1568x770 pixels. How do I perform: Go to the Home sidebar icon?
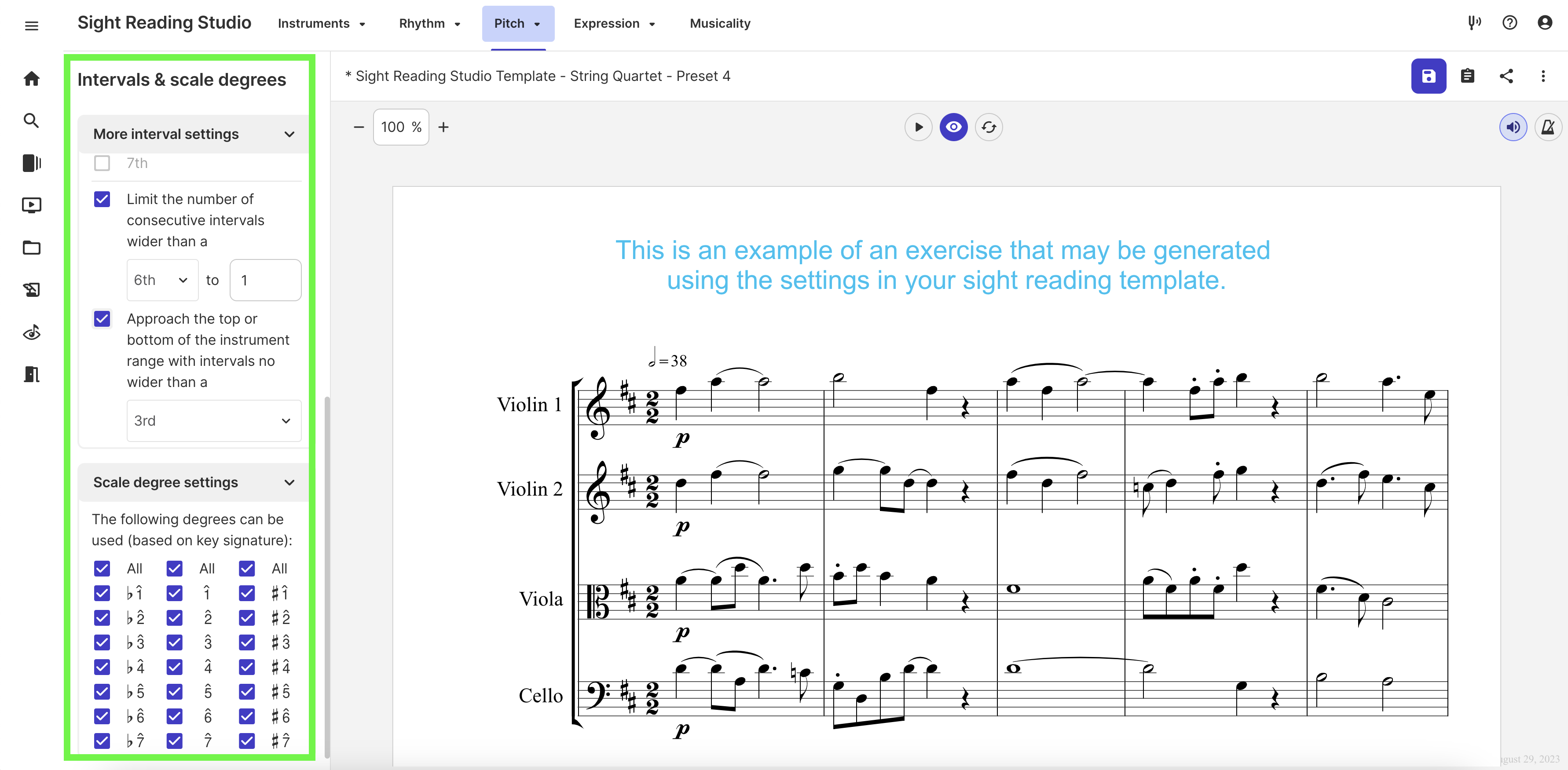tap(32, 78)
